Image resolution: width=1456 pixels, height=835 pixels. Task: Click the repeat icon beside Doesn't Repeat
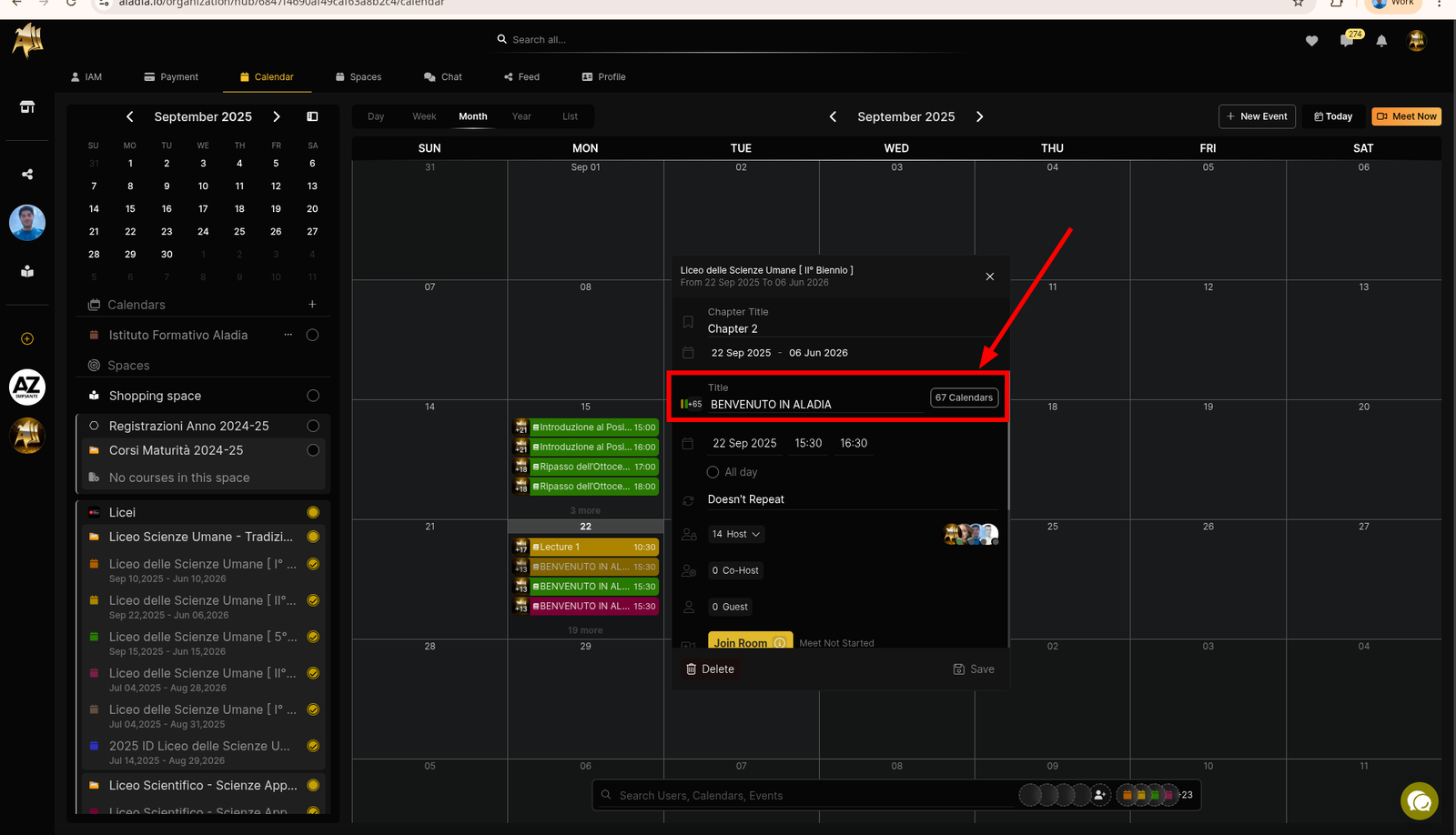(688, 500)
